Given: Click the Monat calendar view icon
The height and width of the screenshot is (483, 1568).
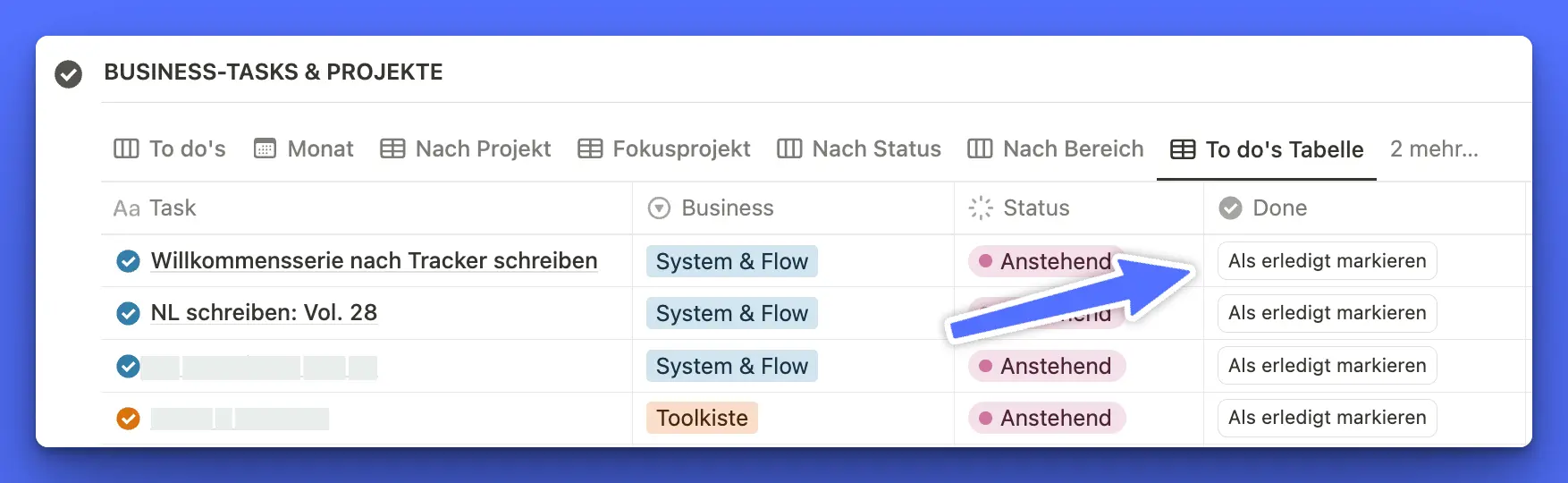Looking at the screenshot, I should point(266,148).
